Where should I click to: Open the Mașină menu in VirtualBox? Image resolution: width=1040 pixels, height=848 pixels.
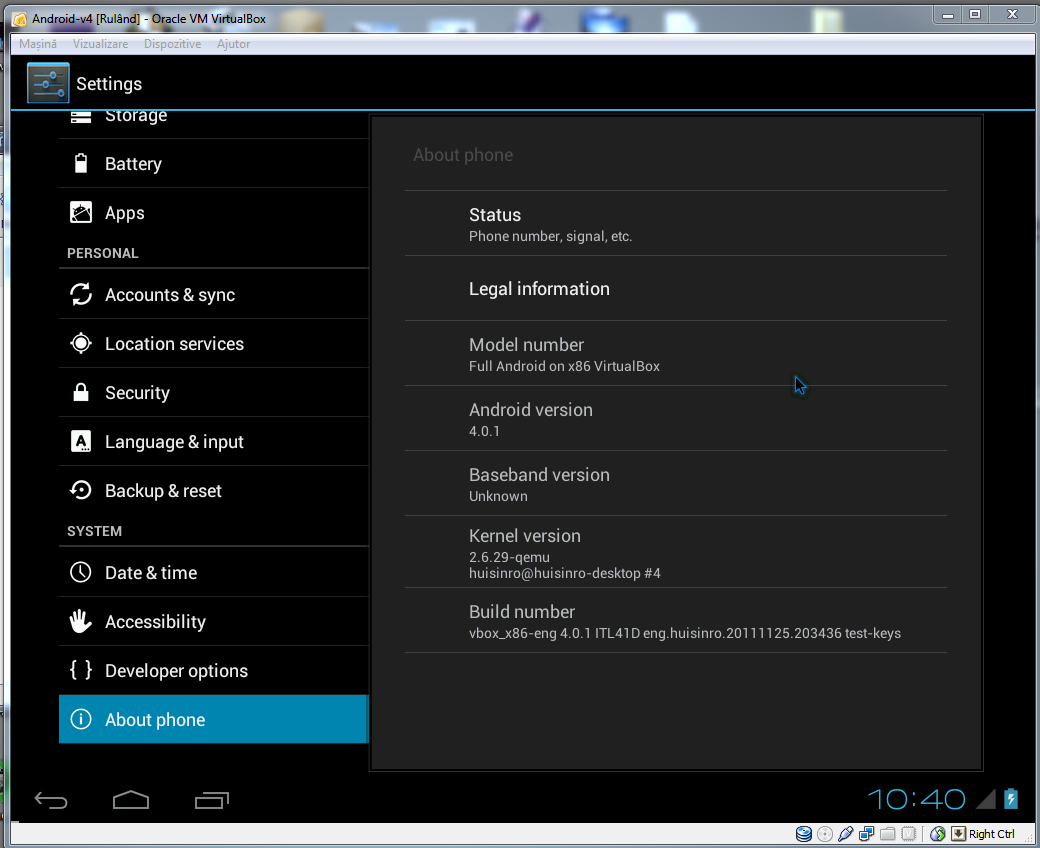pyautogui.click(x=38, y=44)
